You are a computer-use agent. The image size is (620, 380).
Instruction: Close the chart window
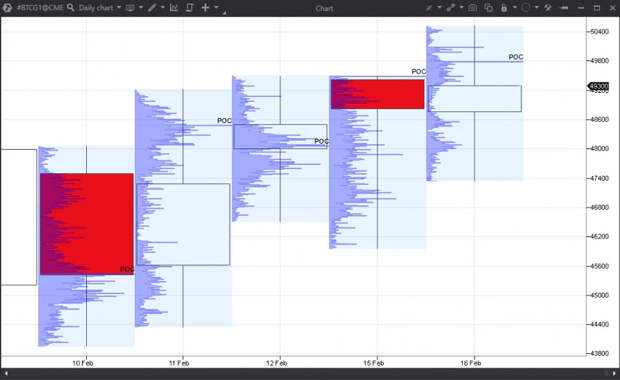click(612, 8)
